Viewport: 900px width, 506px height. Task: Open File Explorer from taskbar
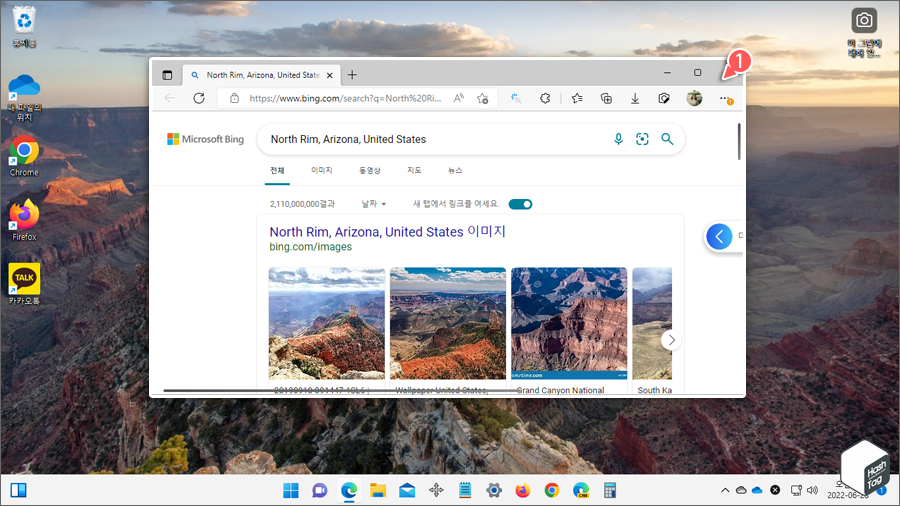[x=378, y=490]
